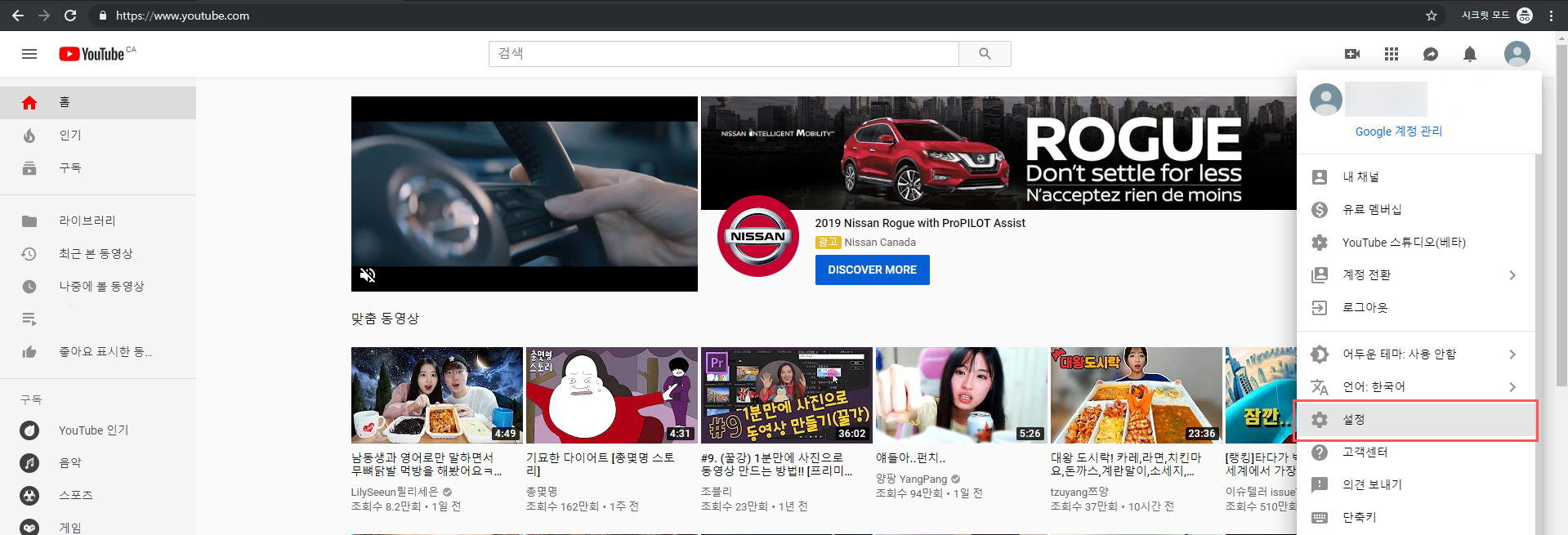Image resolution: width=1568 pixels, height=535 pixels.
Task: Click the 스포츠 sports channel icon
Action: (29, 496)
